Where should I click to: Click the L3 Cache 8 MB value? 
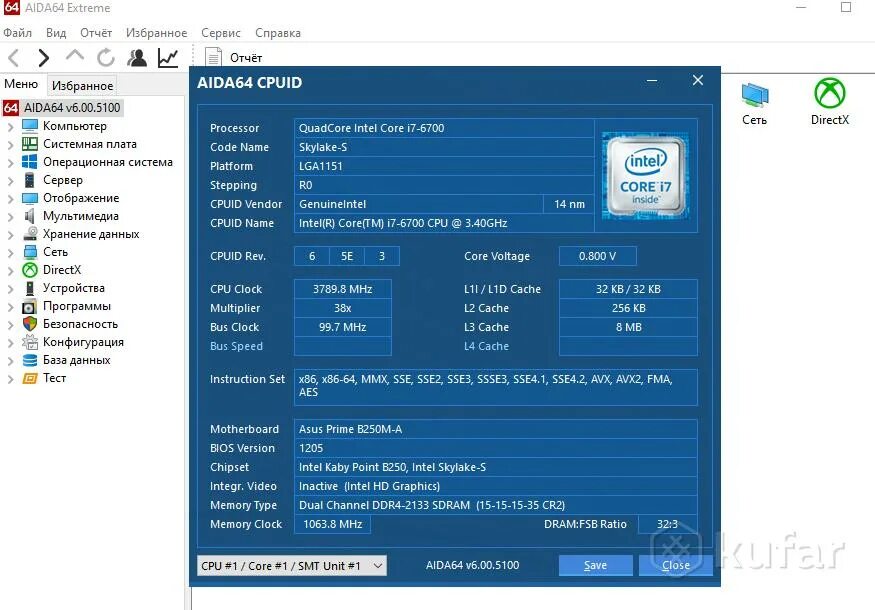tap(628, 326)
